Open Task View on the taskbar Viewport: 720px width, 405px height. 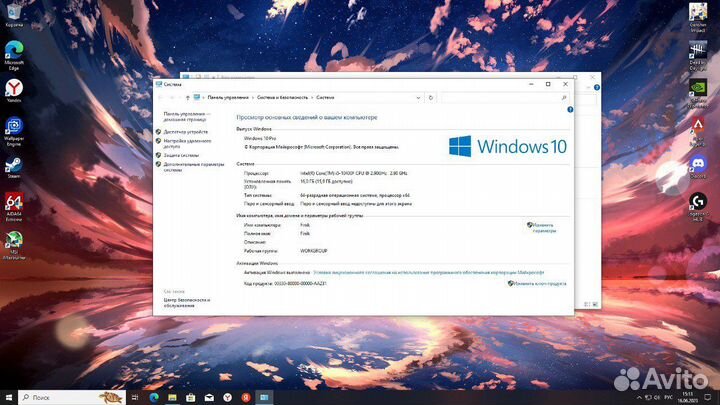135,397
